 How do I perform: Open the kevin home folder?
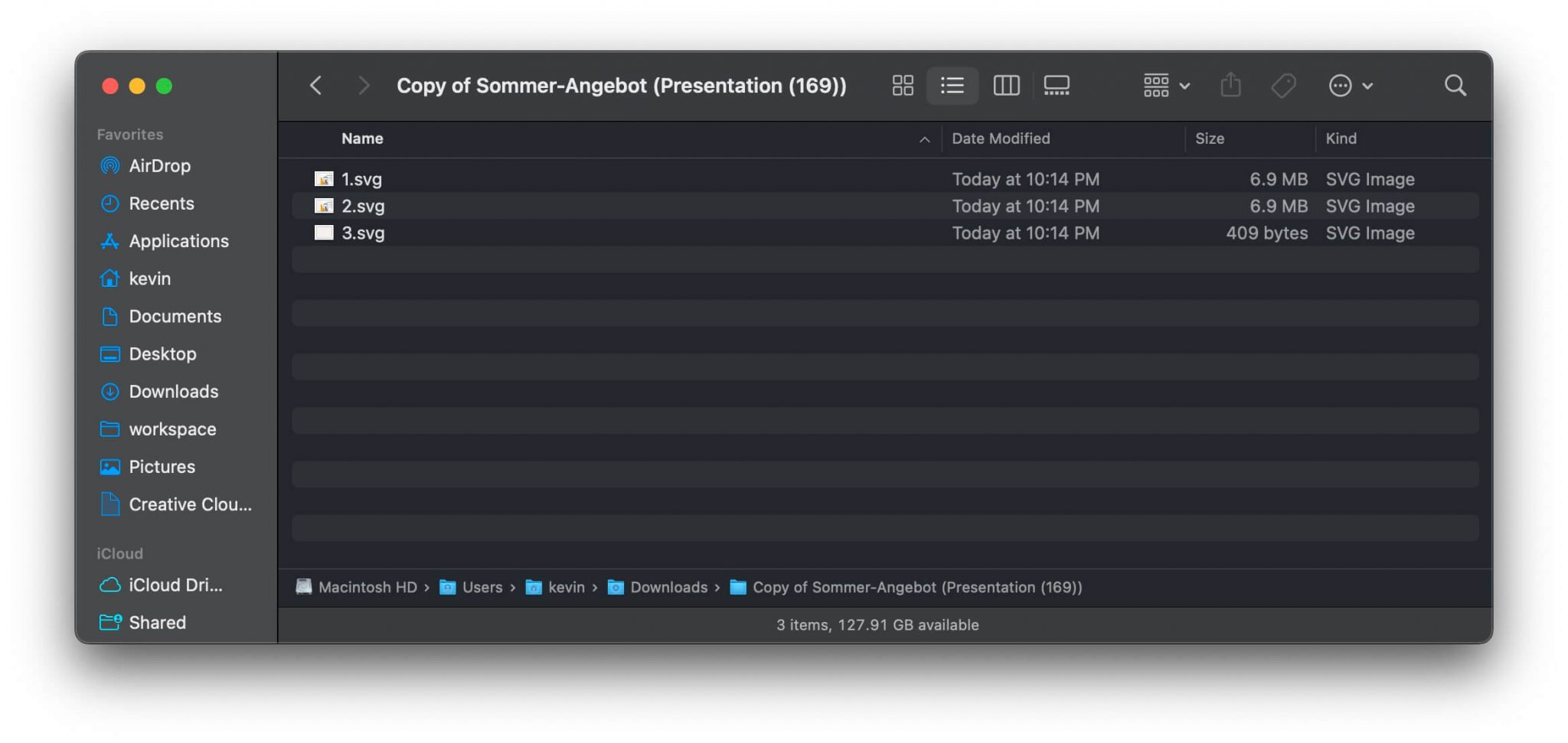tap(149, 278)
